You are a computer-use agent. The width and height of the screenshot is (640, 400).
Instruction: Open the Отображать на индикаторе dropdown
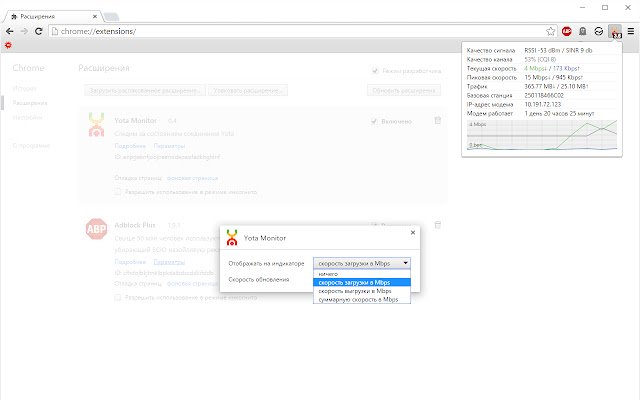pos(362,263)
